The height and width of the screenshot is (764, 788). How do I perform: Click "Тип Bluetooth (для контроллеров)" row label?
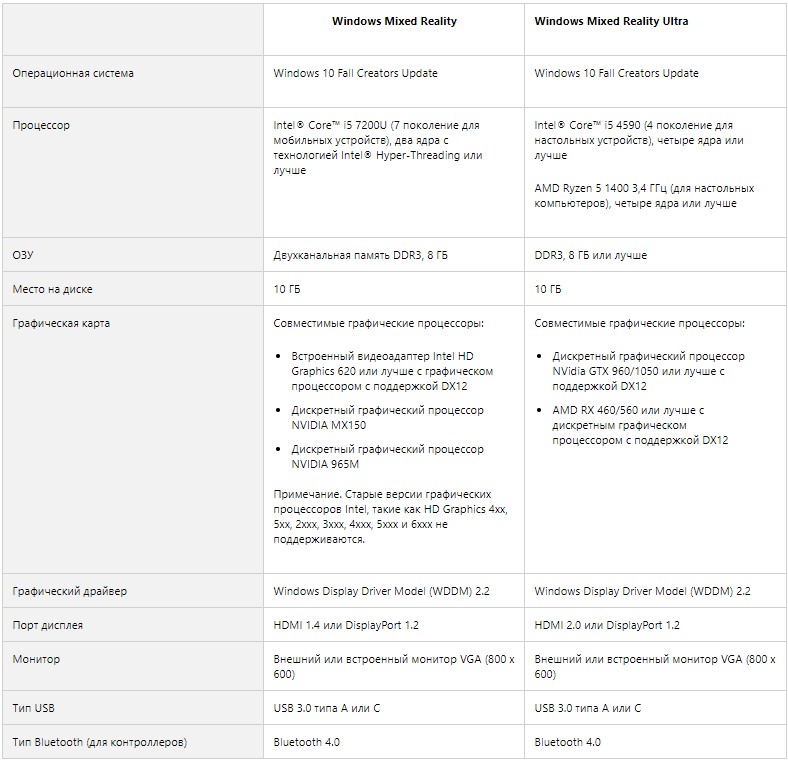(98, 742)
